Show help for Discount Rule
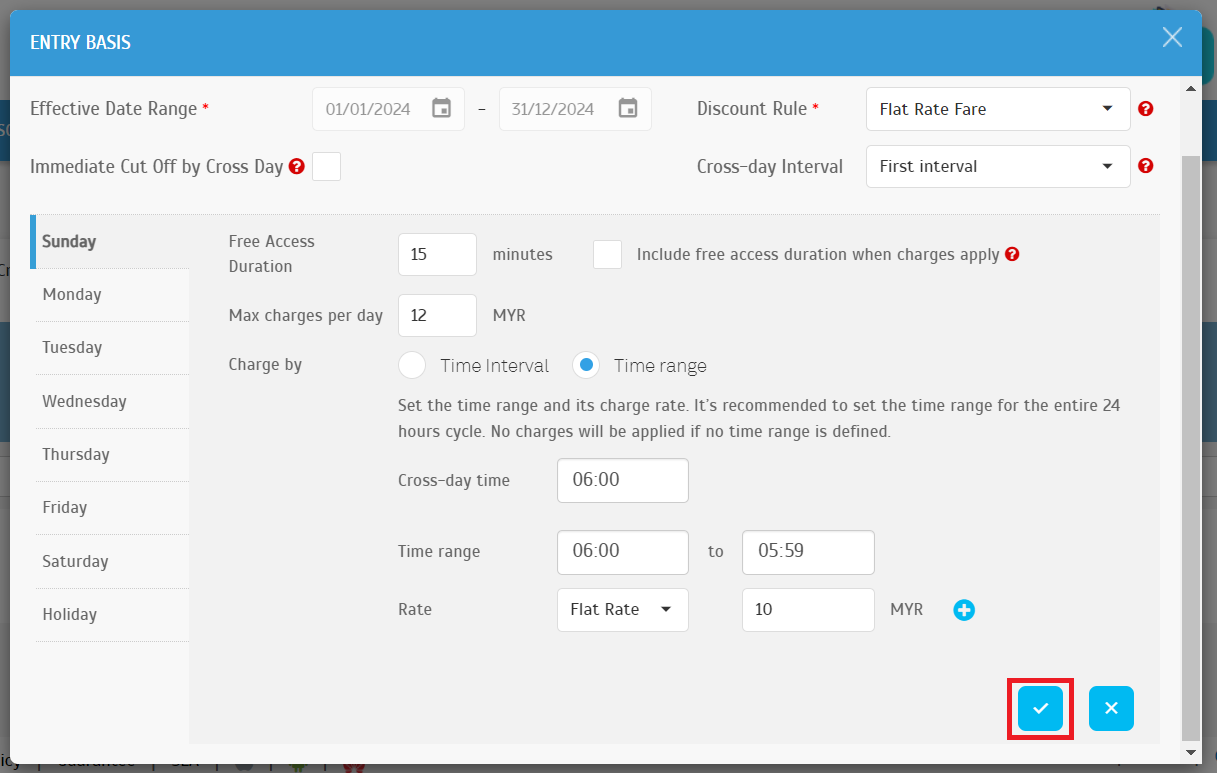The height and width of the screenshot is (773, 1217). (1146, 109)
